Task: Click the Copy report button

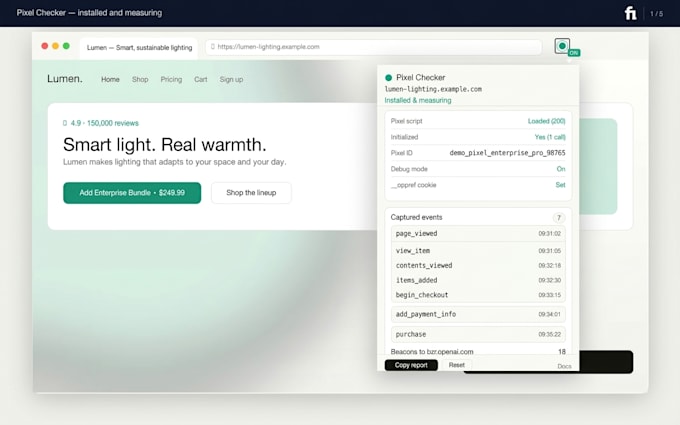Action: pyautogui.click(x=411, y=365)
